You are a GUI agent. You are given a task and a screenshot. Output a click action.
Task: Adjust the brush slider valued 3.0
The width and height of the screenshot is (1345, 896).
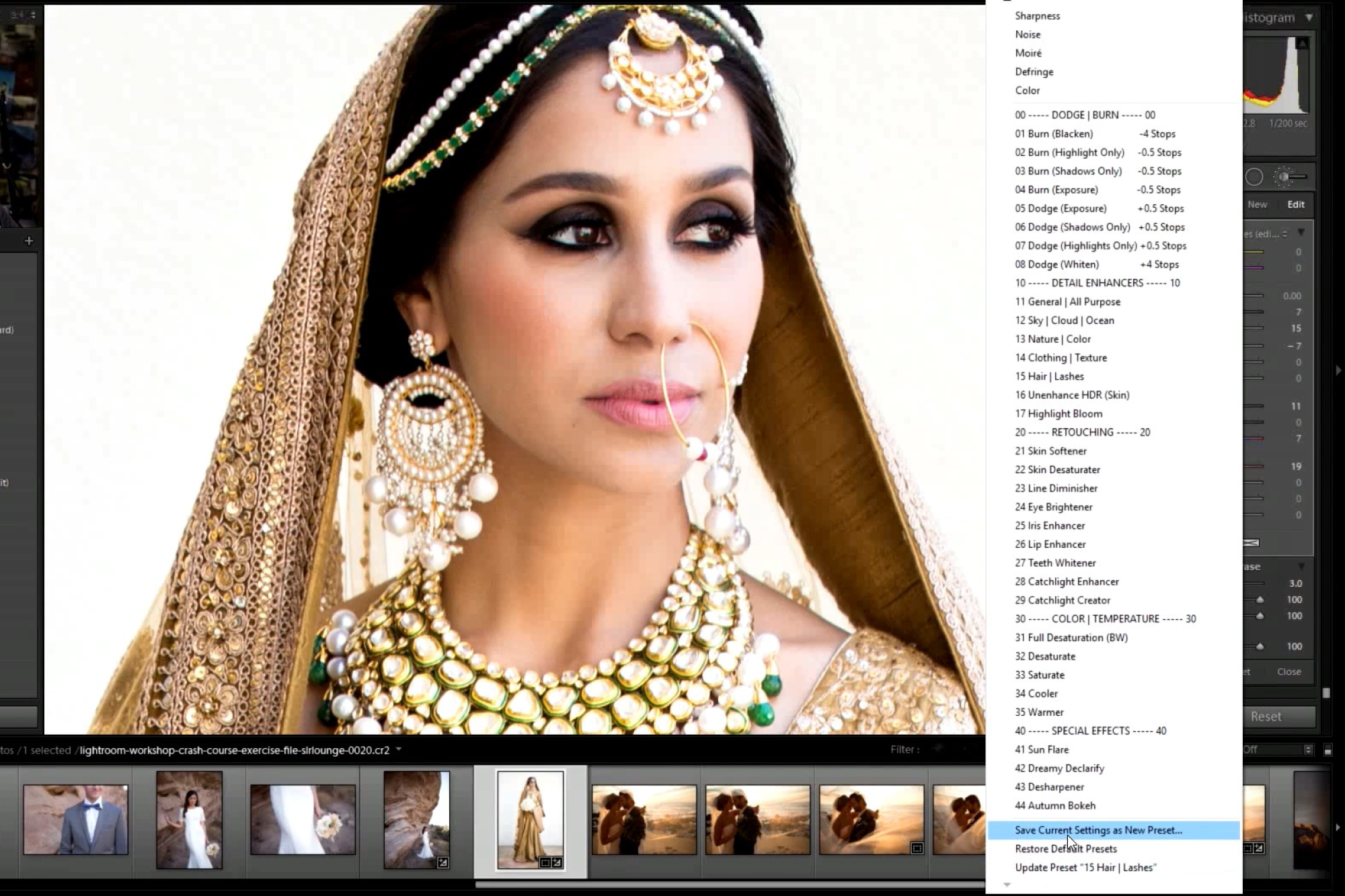(1254, 583)
